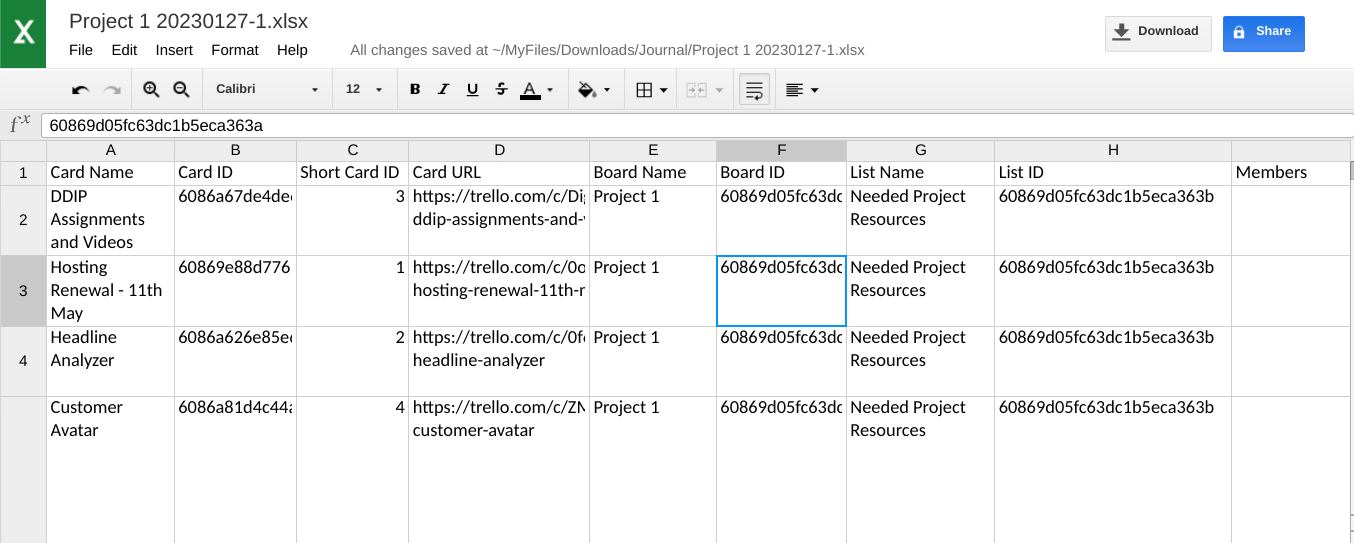The image size is (1354, 543).
Task: Open the Calibri font family dropdown
Action: pos(267,89)
